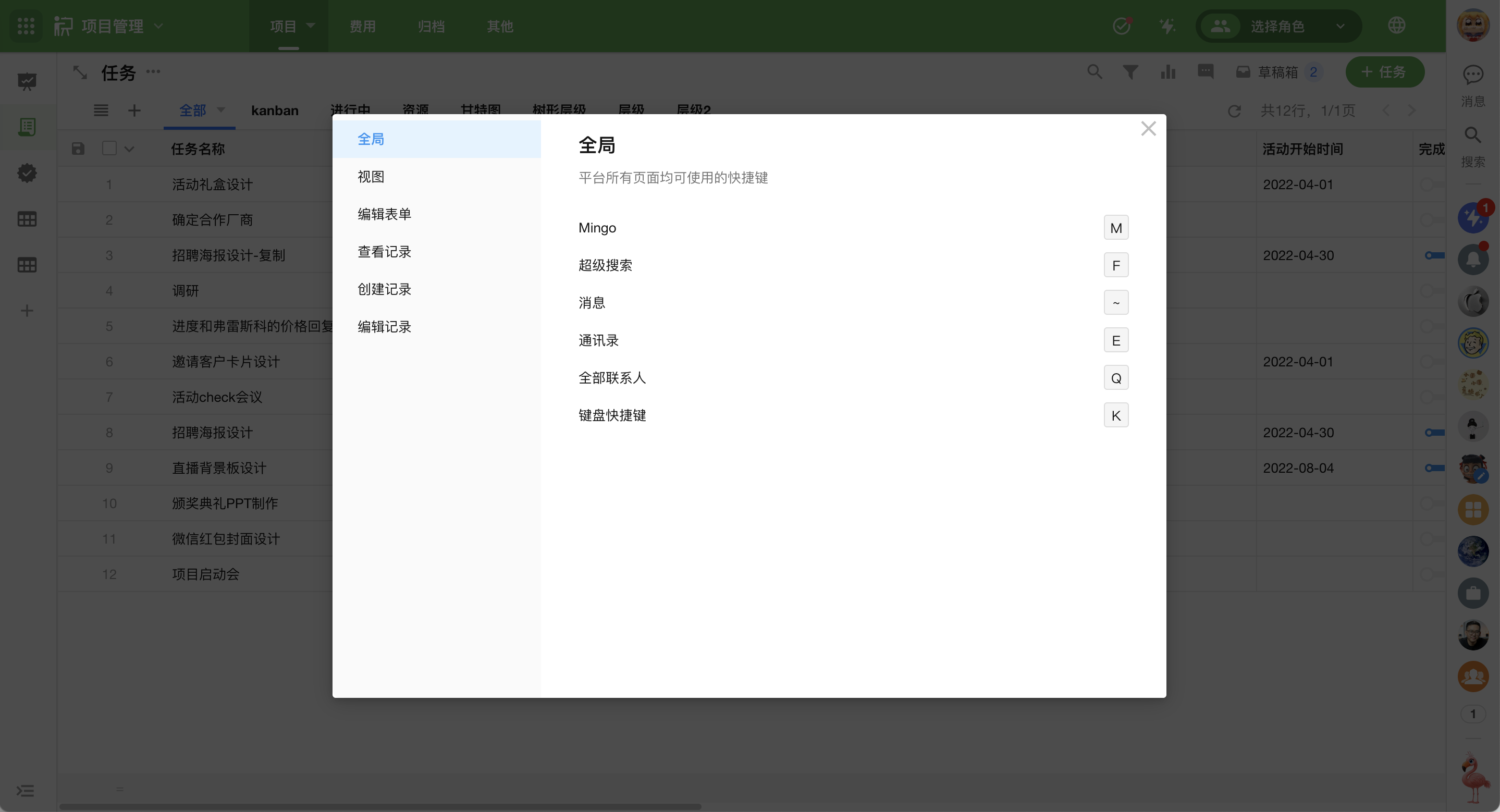Click the expand sidebar menu icon
This screenshot has height=812, width=1500.
pos(25,791)
